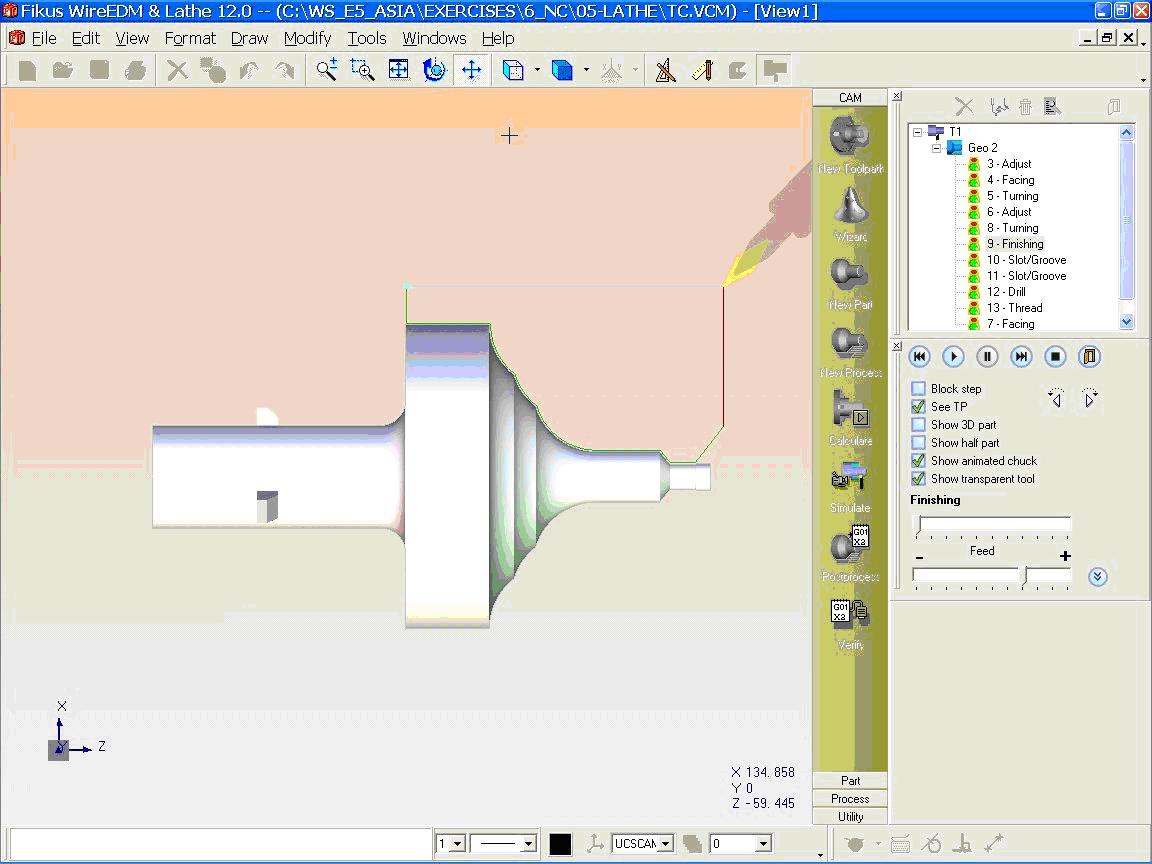Enable the Block step checkbox

[918, 389]
